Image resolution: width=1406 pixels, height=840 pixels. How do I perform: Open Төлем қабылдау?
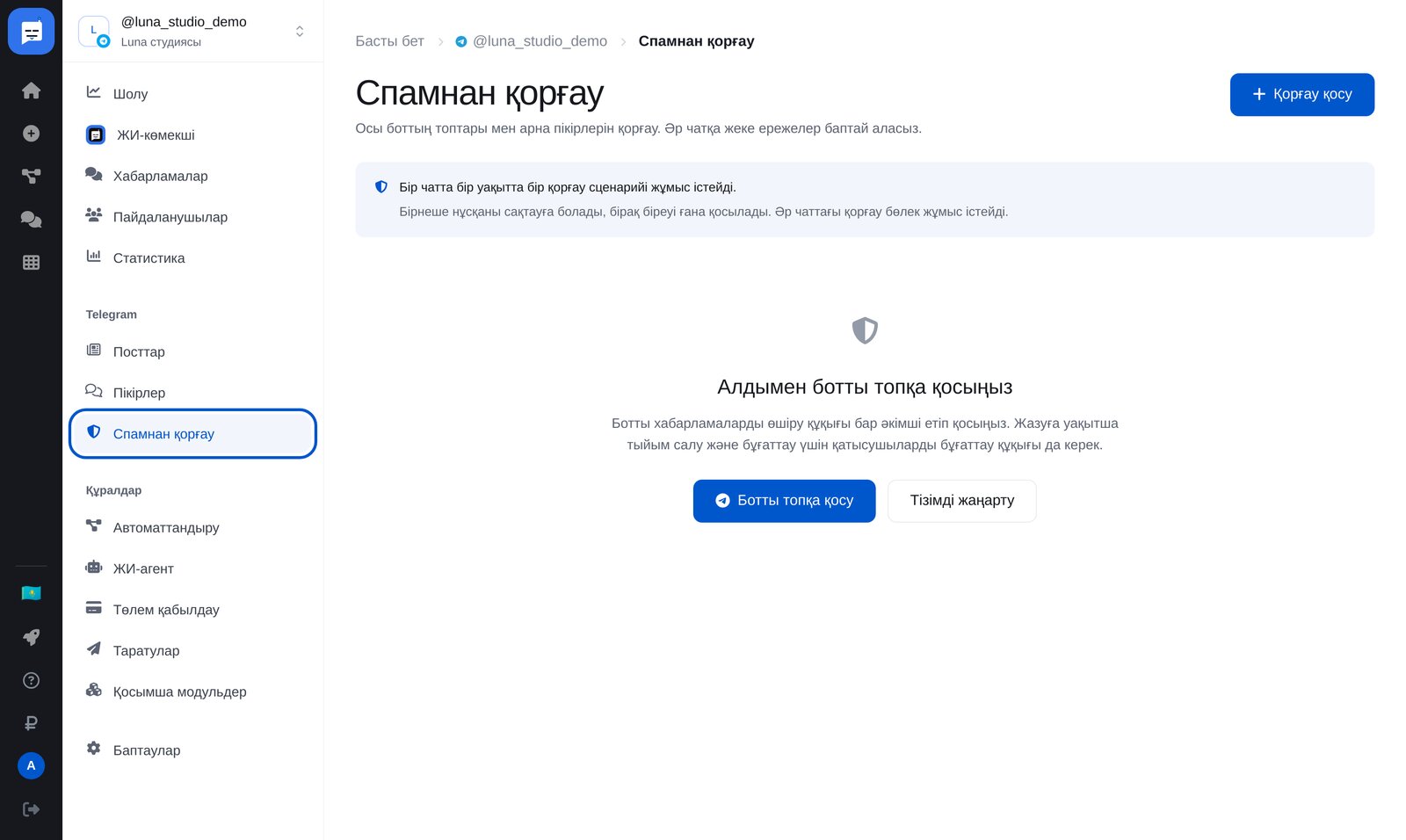(x=192, y=610)
